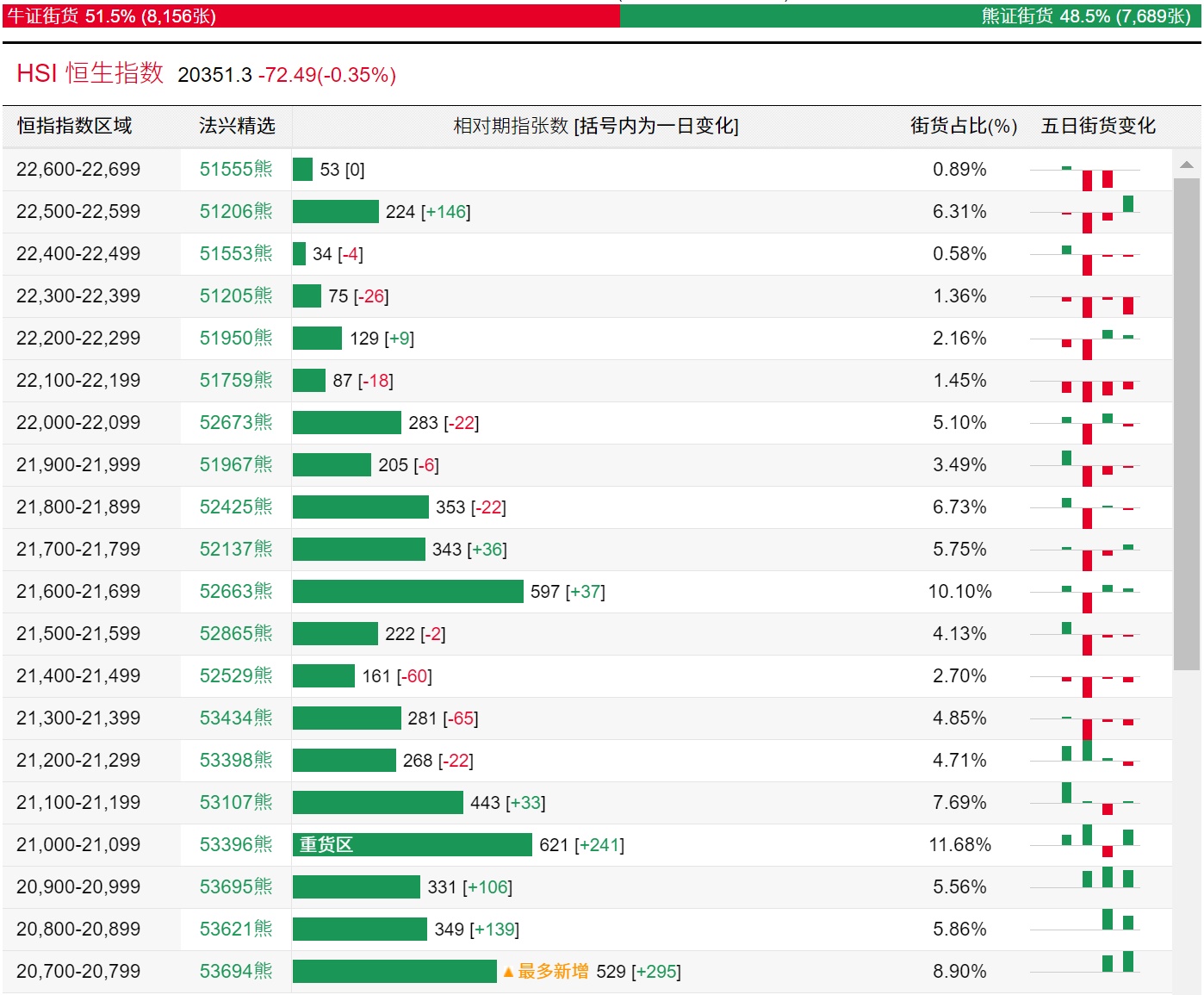The height and width of the screenshot is (995, 1204).
Task: Open warrant link 53107熊
Action: tap(236, 802)
